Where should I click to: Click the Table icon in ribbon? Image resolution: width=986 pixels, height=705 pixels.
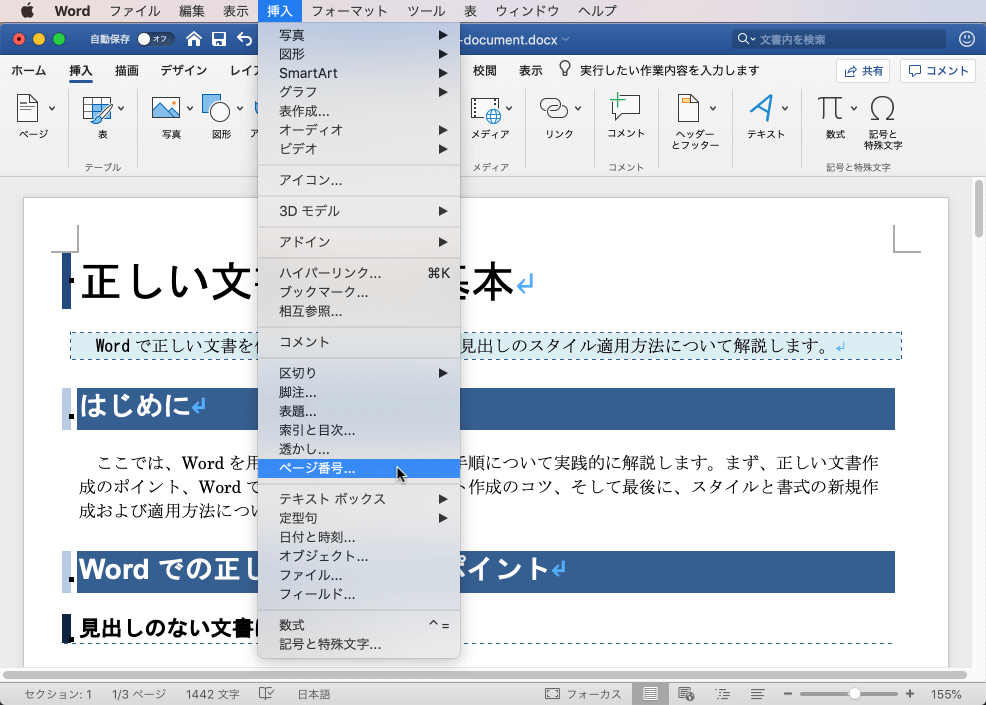(97, 109)
